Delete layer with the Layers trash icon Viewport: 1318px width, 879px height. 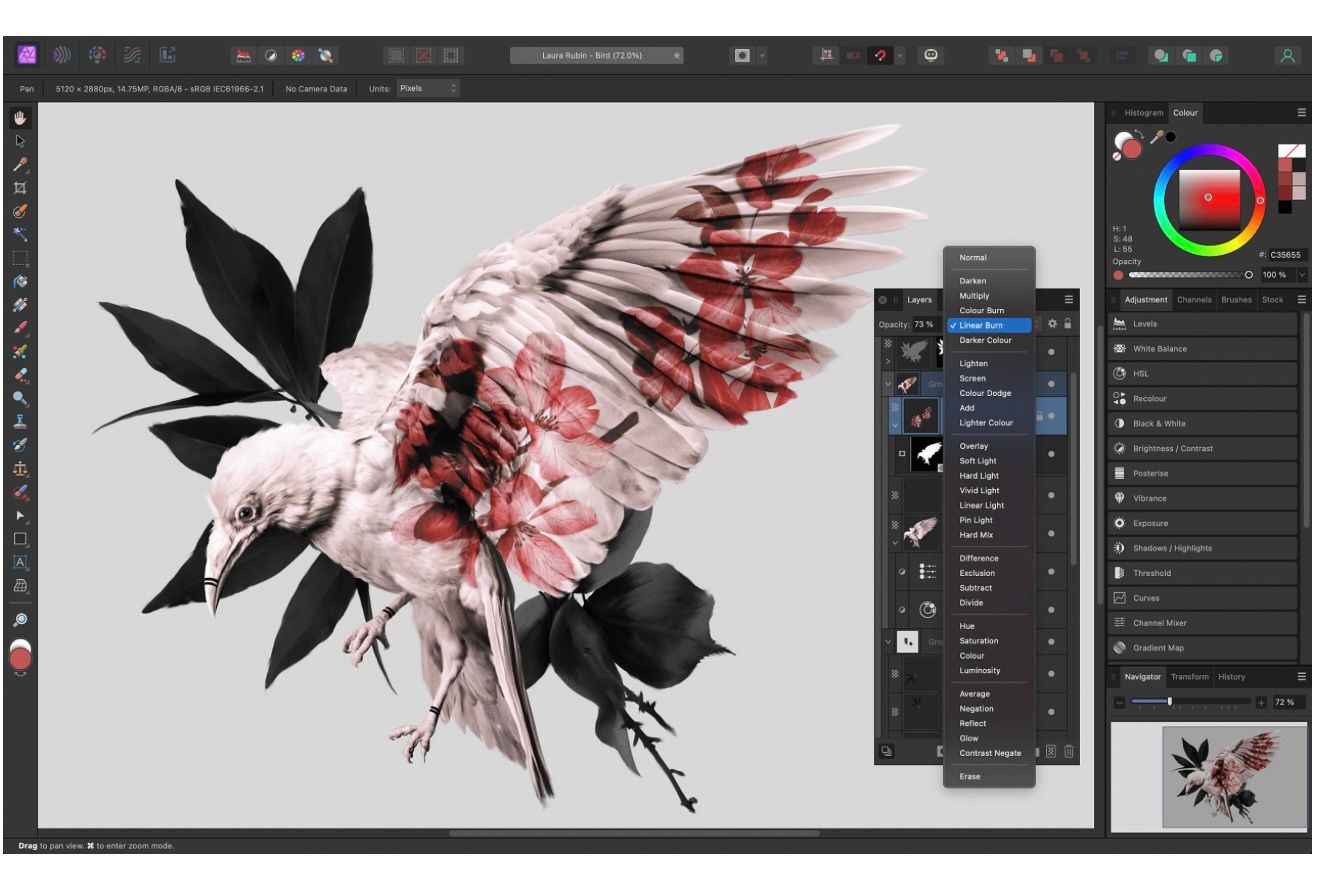pos(1069,752)
